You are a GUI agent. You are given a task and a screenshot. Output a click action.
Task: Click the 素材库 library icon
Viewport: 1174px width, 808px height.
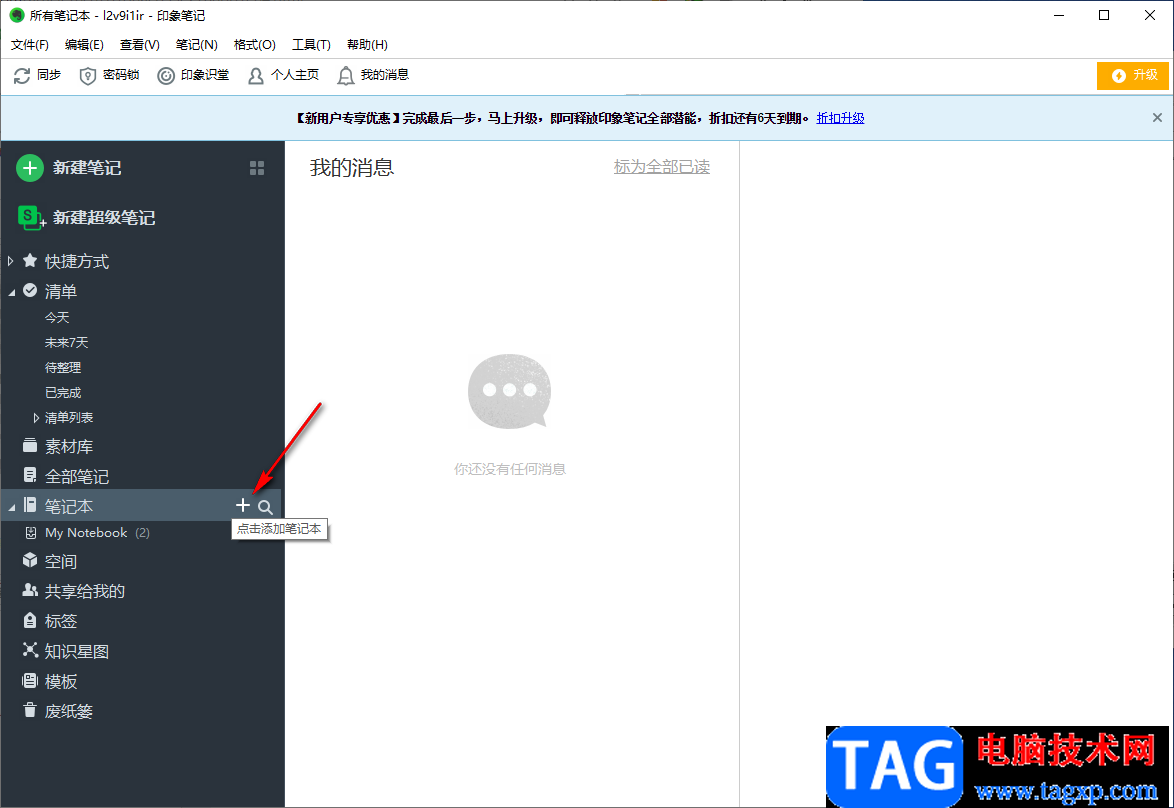coord(30,446)
